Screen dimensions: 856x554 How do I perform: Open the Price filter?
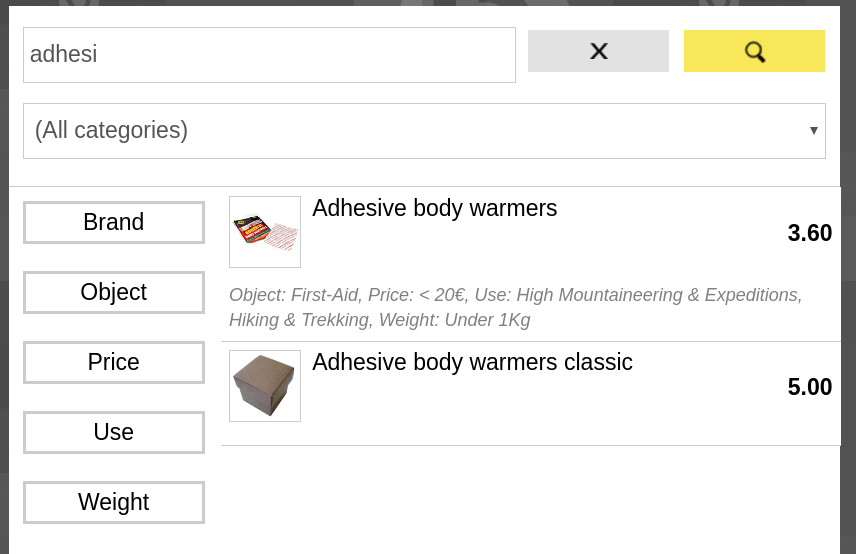[x=114, y=362]
